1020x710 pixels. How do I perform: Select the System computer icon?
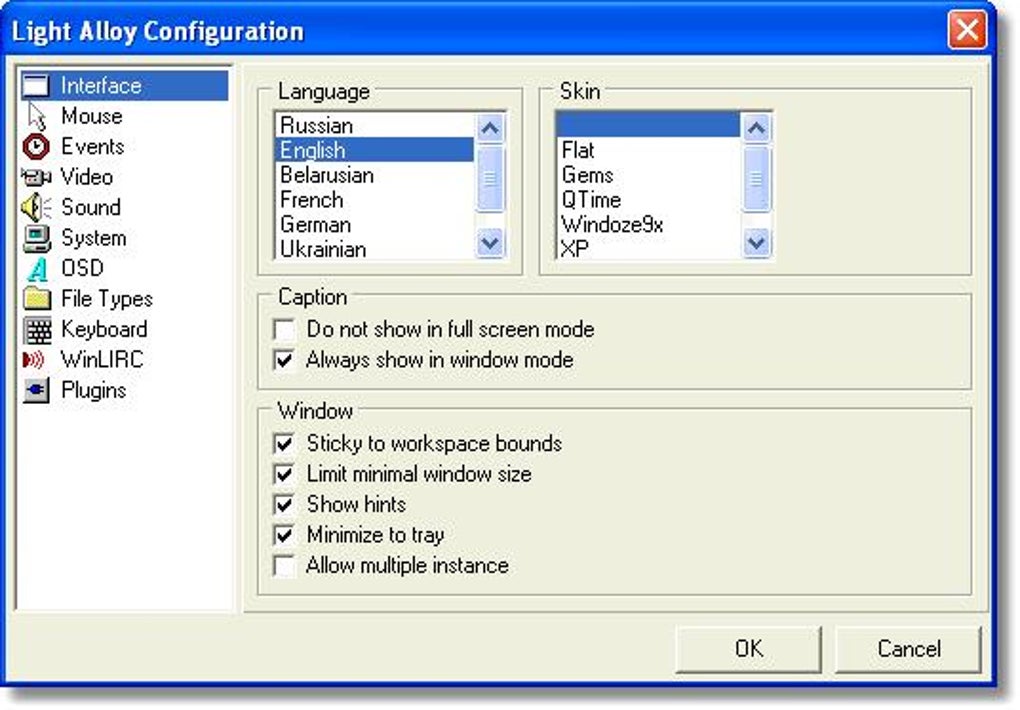point(37,238)
